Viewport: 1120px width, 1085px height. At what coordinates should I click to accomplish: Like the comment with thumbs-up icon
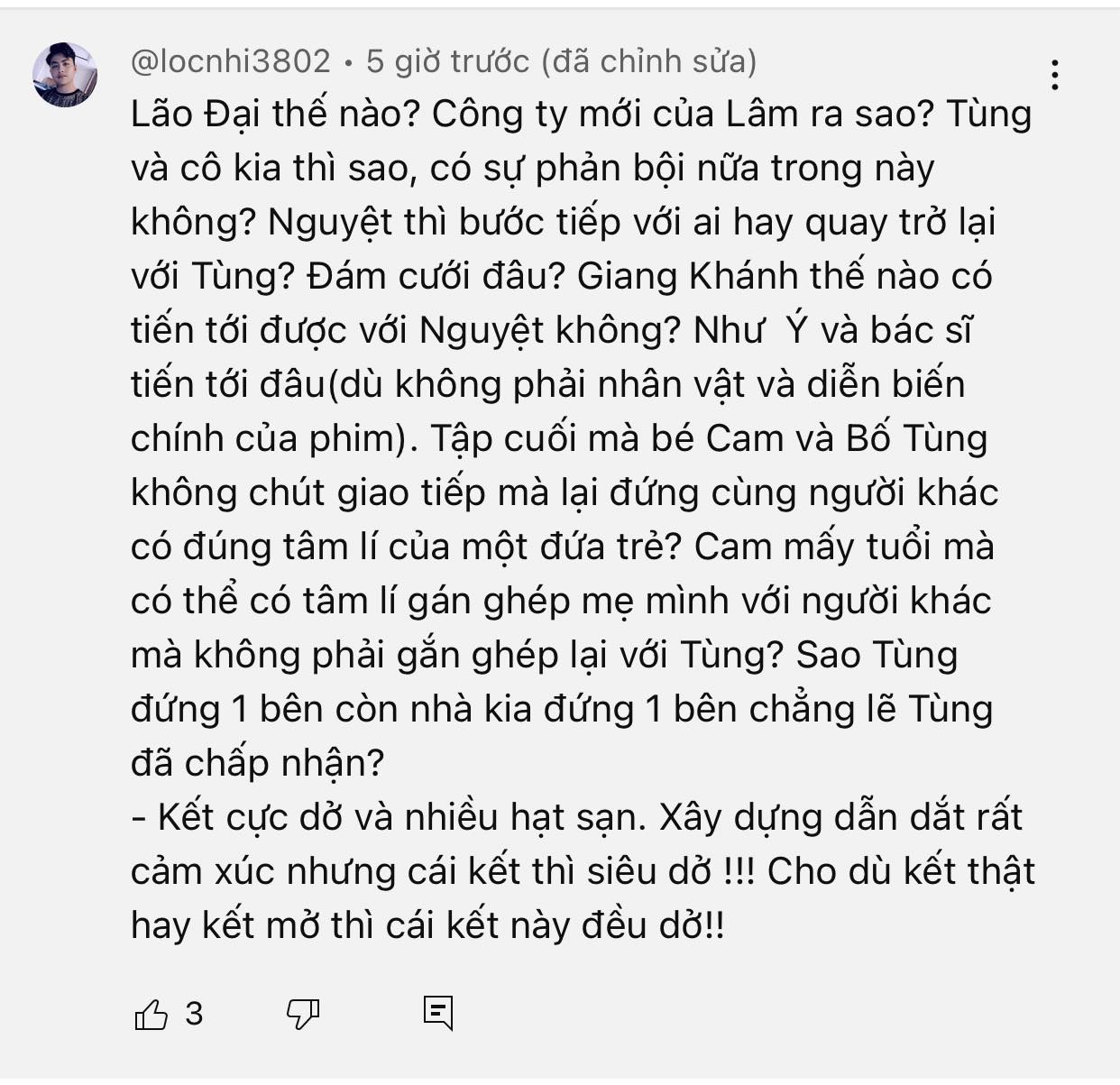pyautogui.click(x=151, y=1015)
